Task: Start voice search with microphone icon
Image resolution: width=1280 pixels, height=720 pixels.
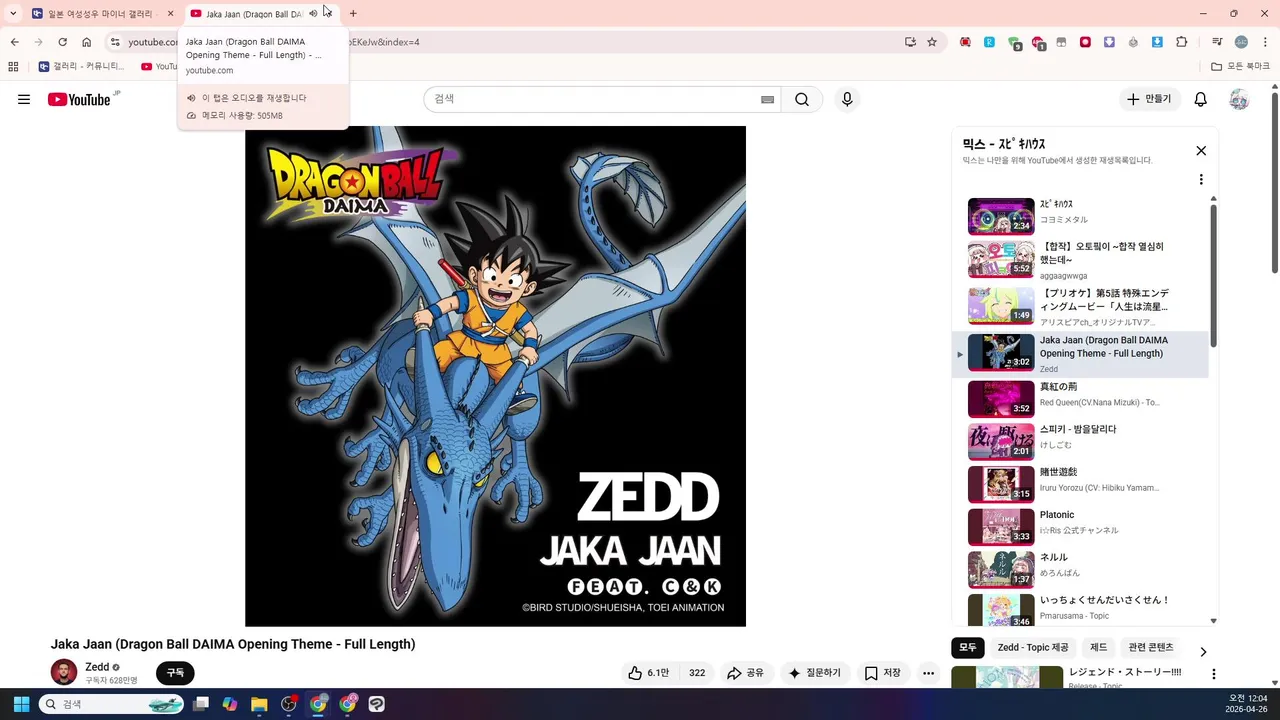Action: click(847, 99)
